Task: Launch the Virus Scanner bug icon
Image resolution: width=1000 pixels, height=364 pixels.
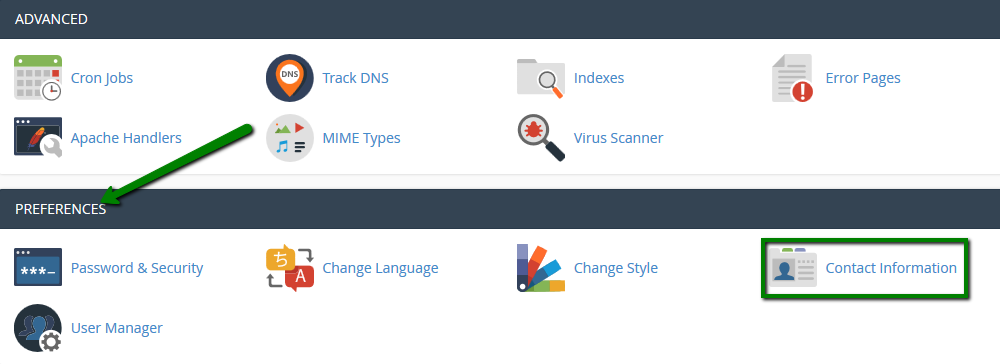Action: click(541, 138)
